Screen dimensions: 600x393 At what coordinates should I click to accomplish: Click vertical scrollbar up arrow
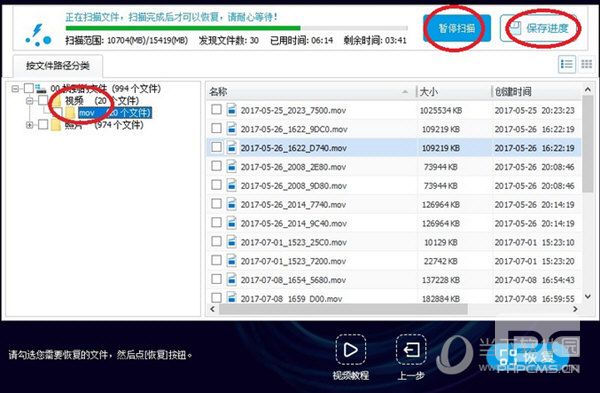click(x=588, y=90)
